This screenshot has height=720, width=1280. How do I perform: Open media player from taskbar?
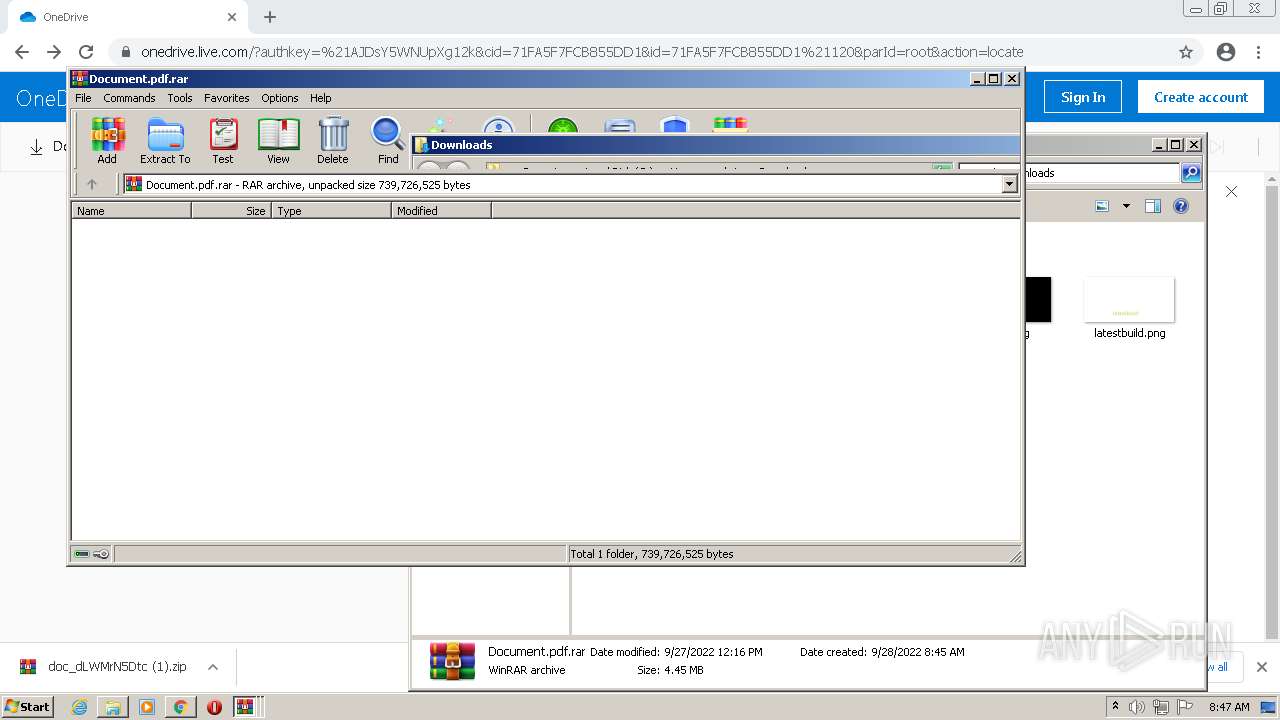(147, 707)
